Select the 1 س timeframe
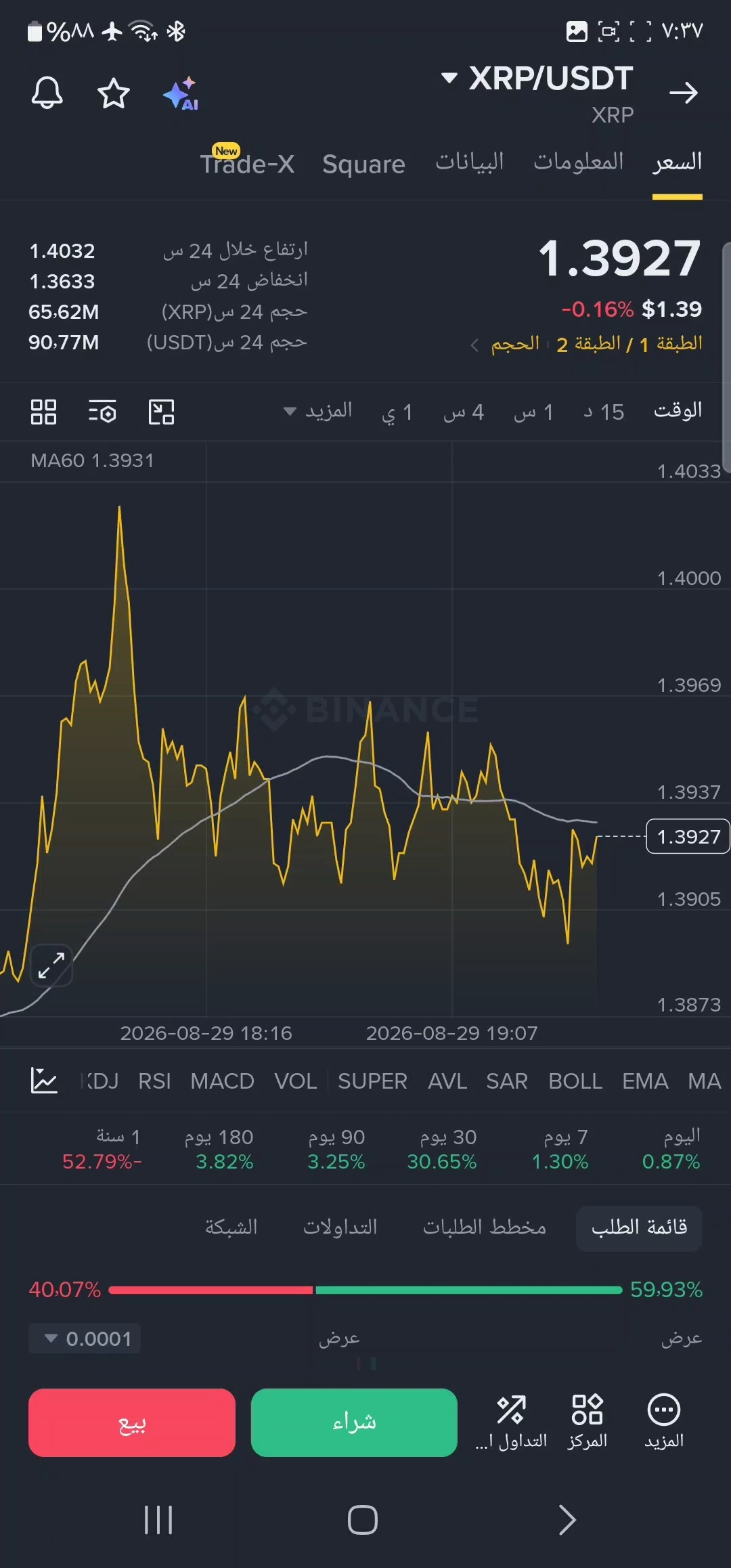This screenshot has height=1568, width=731. [x=534, y=412]
